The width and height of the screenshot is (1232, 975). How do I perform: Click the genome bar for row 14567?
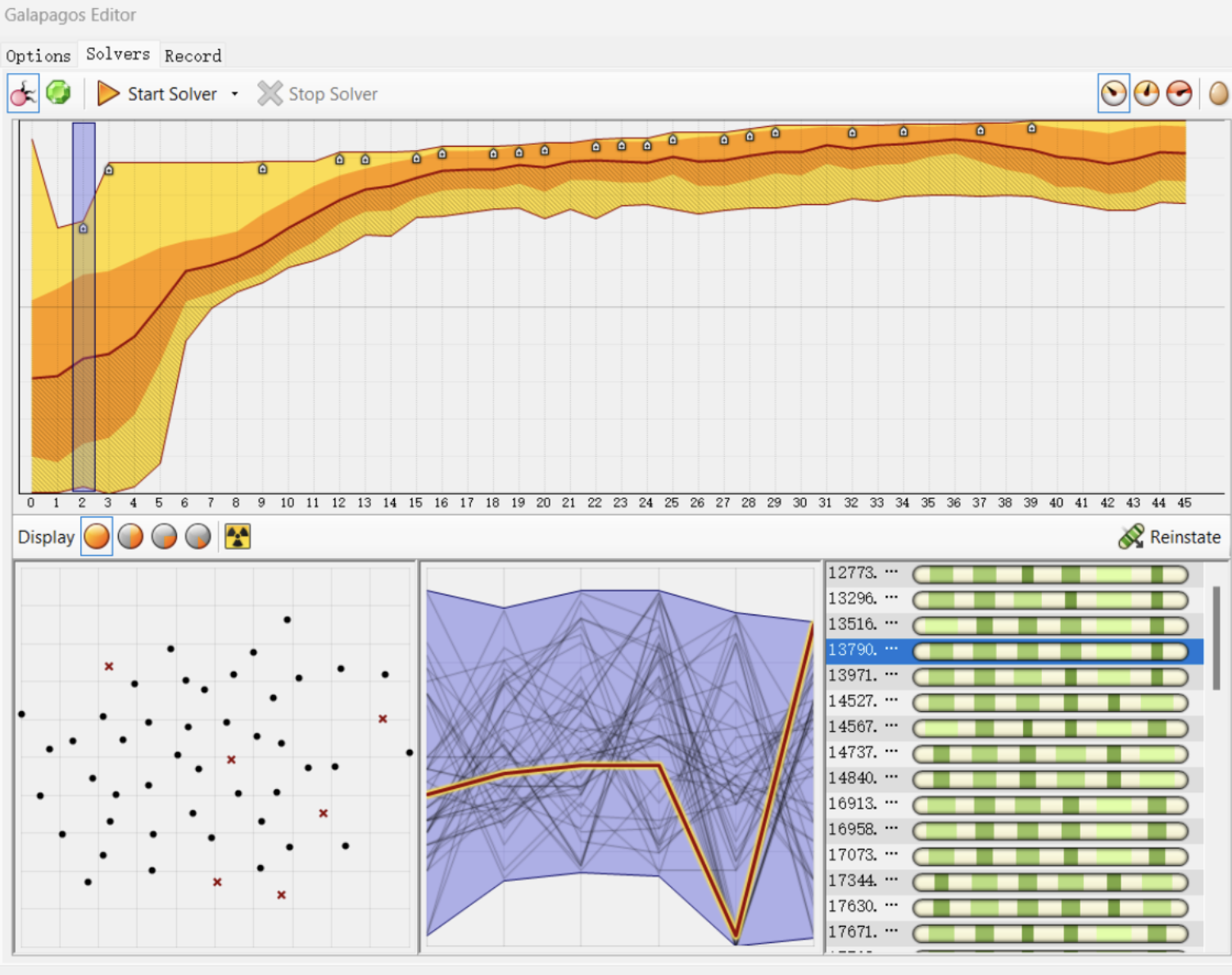click(x=1050, y=728)
